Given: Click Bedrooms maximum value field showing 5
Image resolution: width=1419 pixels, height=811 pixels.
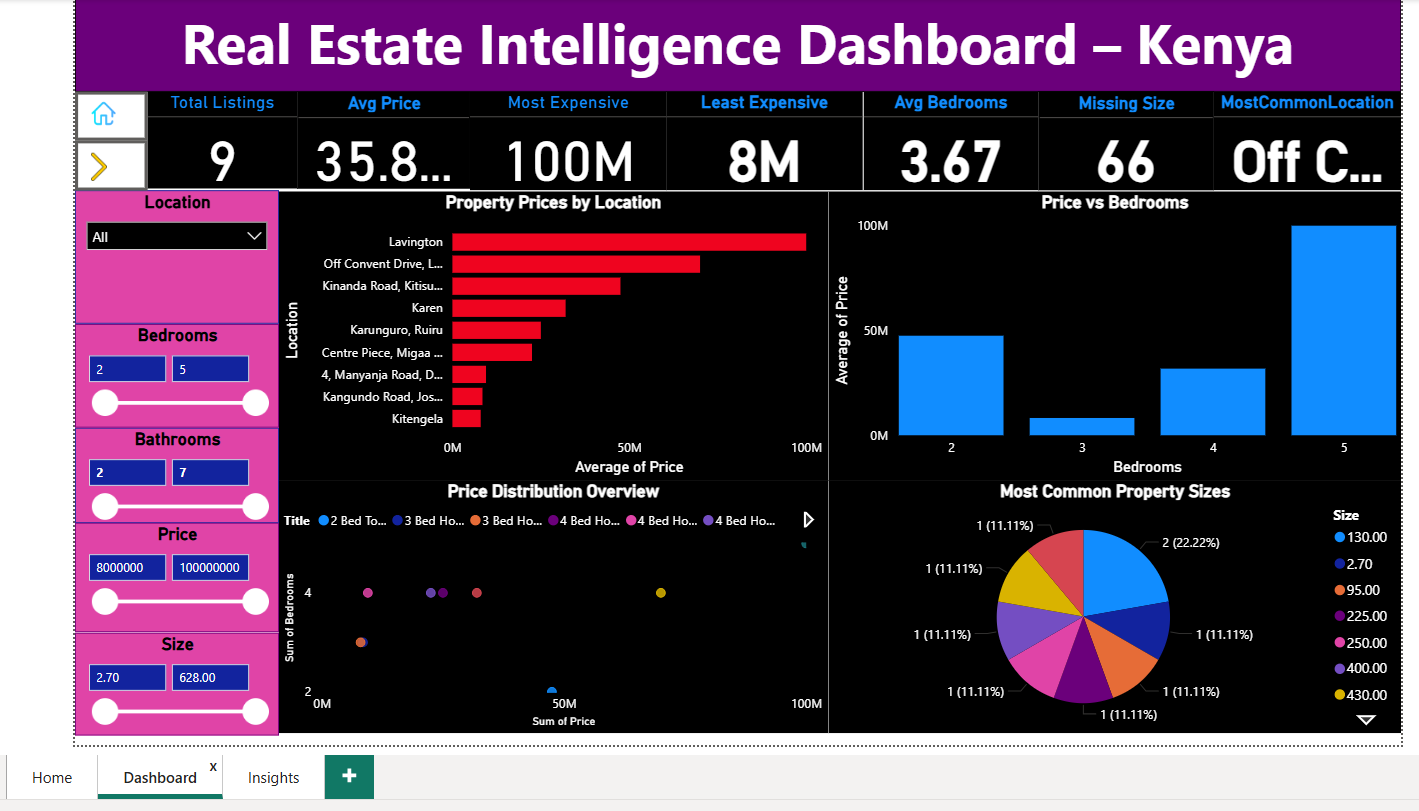Looking at the screenshot, I should coord(210,369).
